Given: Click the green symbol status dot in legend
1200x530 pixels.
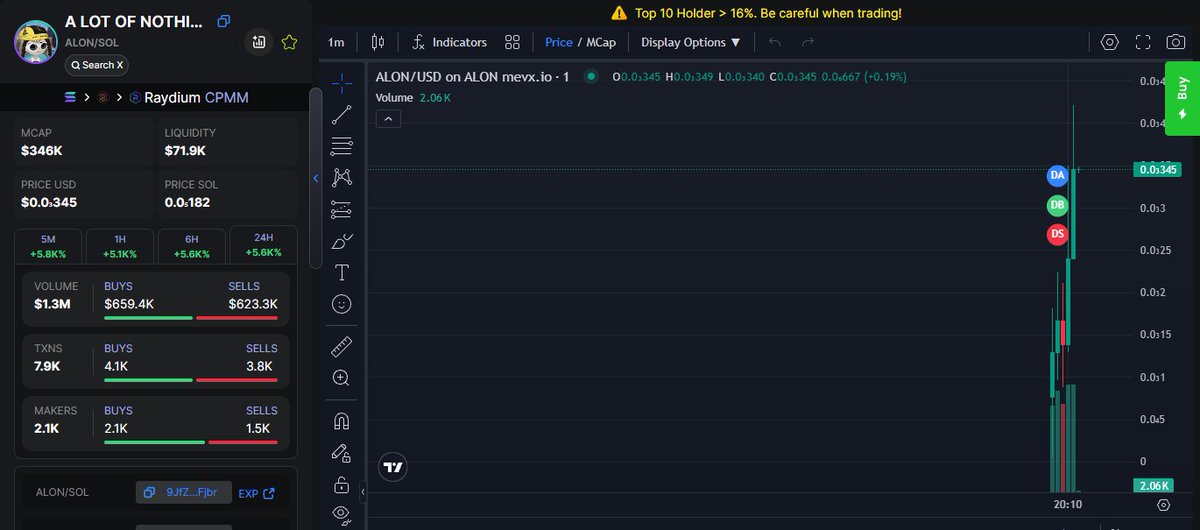Looking at the screenshot, I should pos(591,76).
